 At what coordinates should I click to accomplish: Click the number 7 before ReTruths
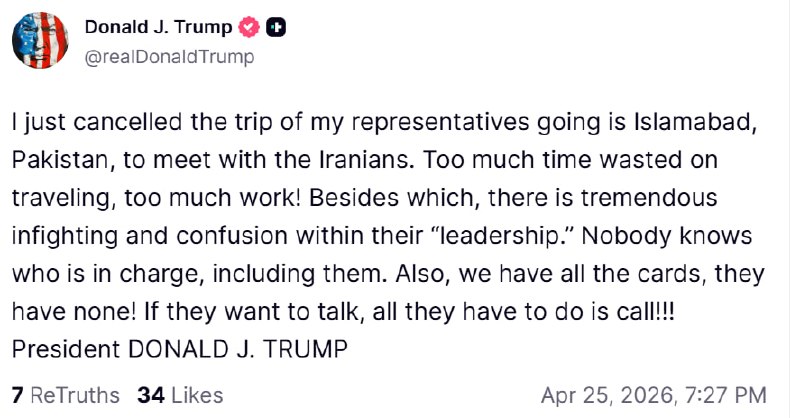[18, 395]
